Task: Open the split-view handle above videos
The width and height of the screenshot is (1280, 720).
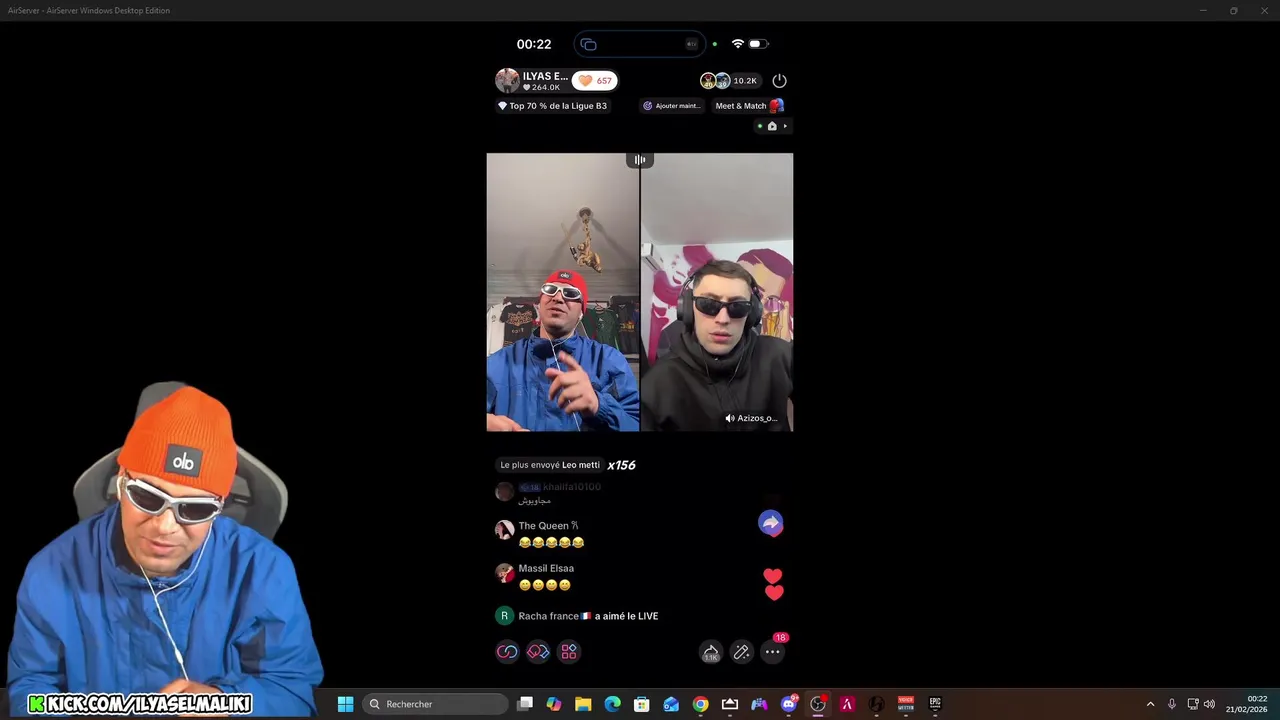Action: click(x=640, y=160)
